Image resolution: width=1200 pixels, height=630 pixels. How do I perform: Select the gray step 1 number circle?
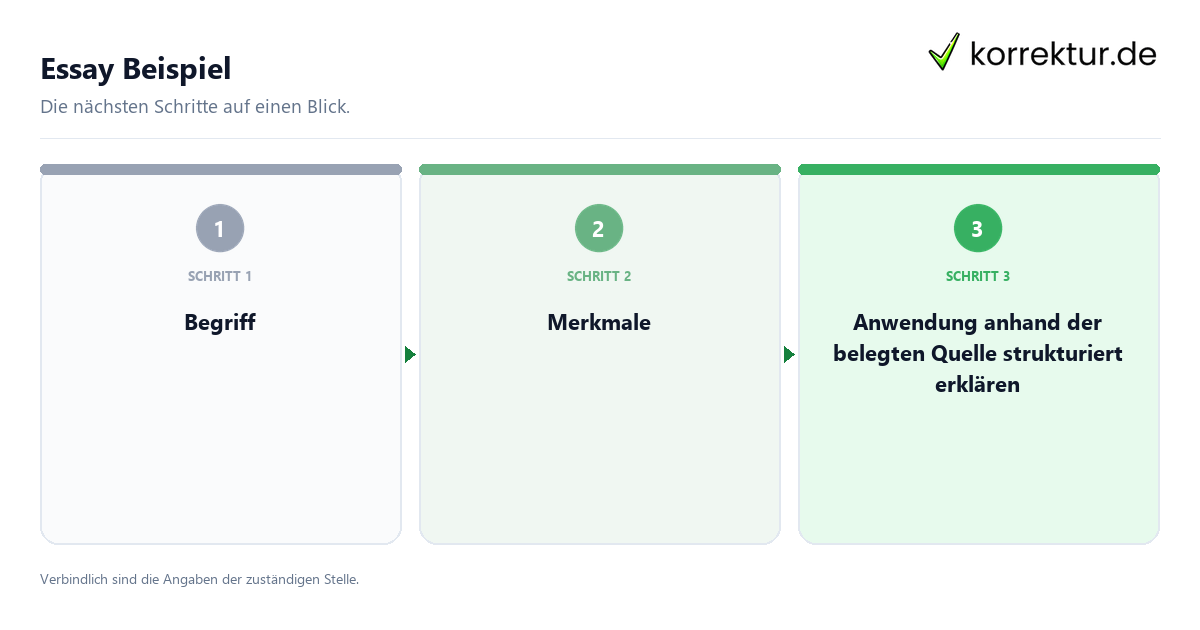coord(220,229)
